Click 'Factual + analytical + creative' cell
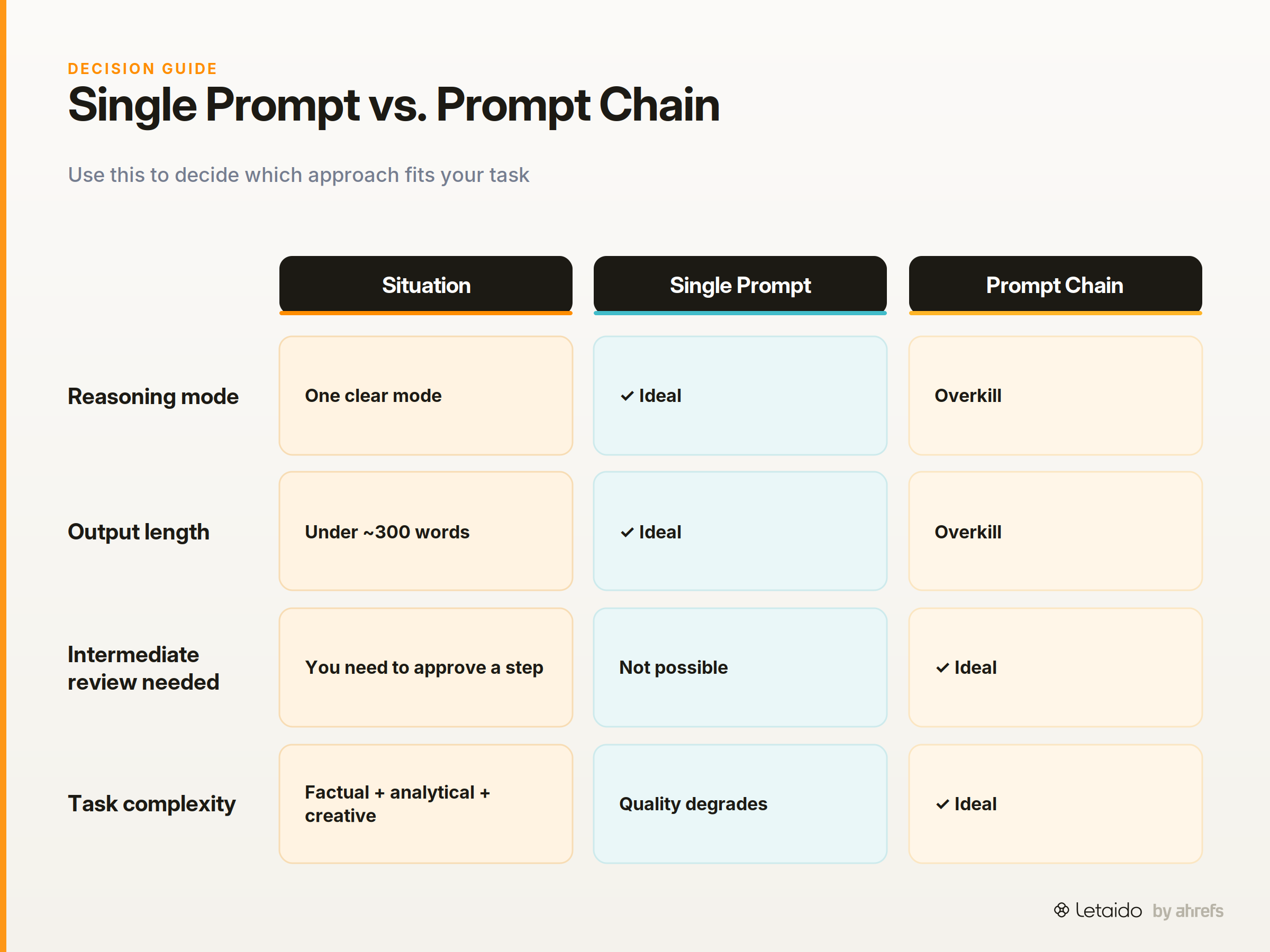Screen dimensions: 1270x952 (426, 804)
